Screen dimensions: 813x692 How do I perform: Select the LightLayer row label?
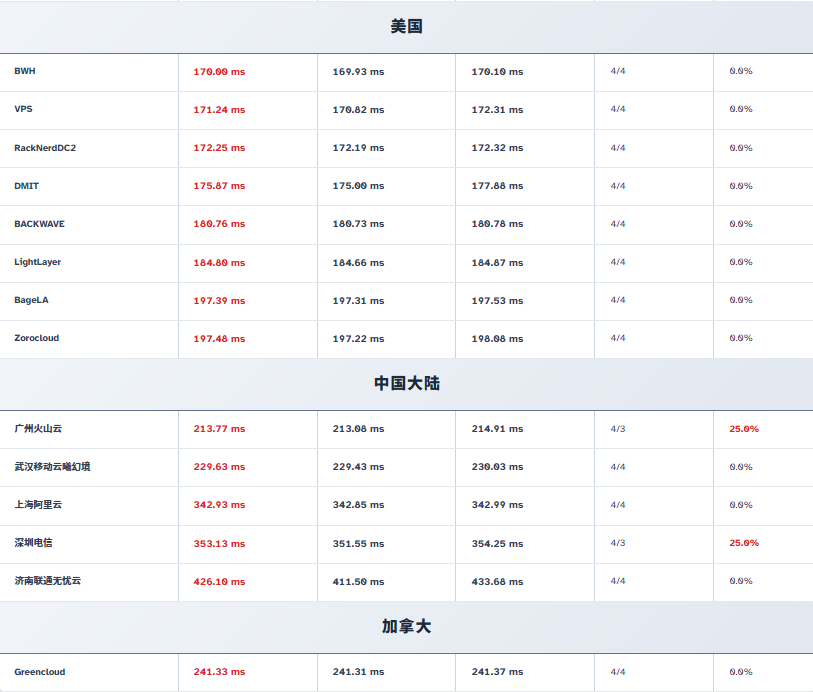click(38, 262)
